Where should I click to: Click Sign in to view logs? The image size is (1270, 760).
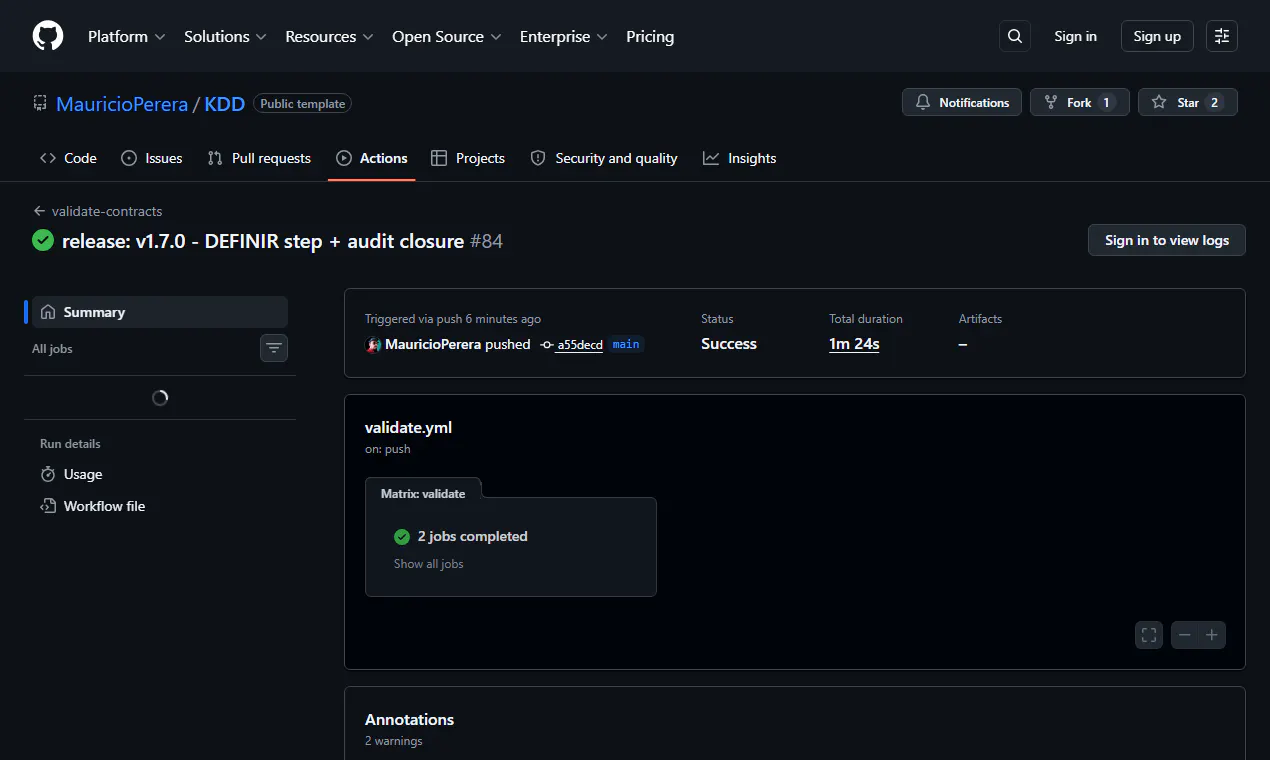1166,240
